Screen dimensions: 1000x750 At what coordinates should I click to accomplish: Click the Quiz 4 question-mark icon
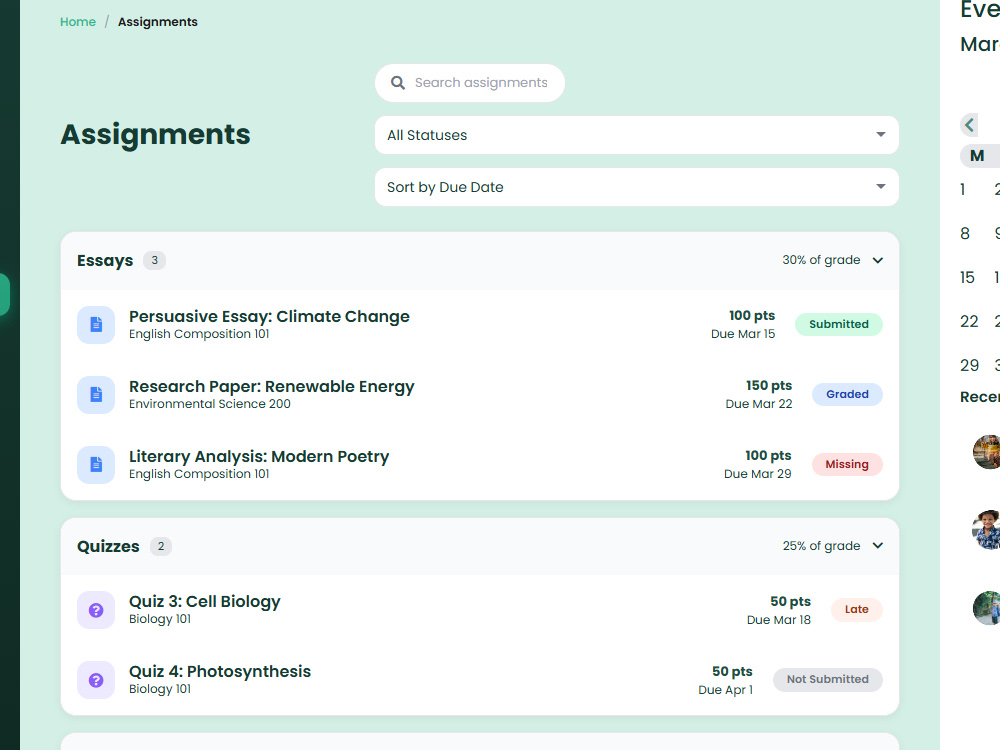[x=96, y=680]
